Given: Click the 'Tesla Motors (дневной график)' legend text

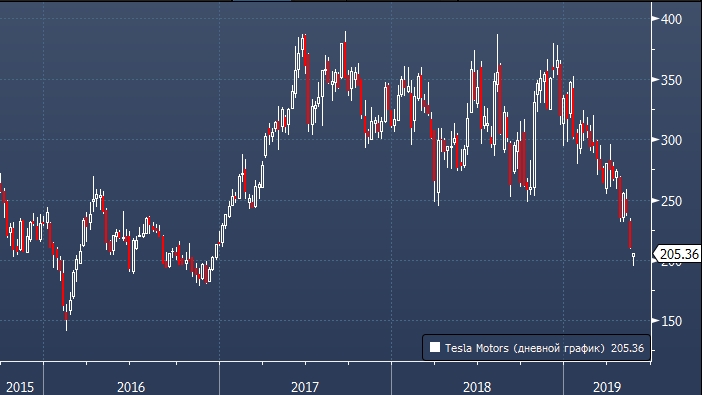Looking at the screenshot, I should coord(525,348).
